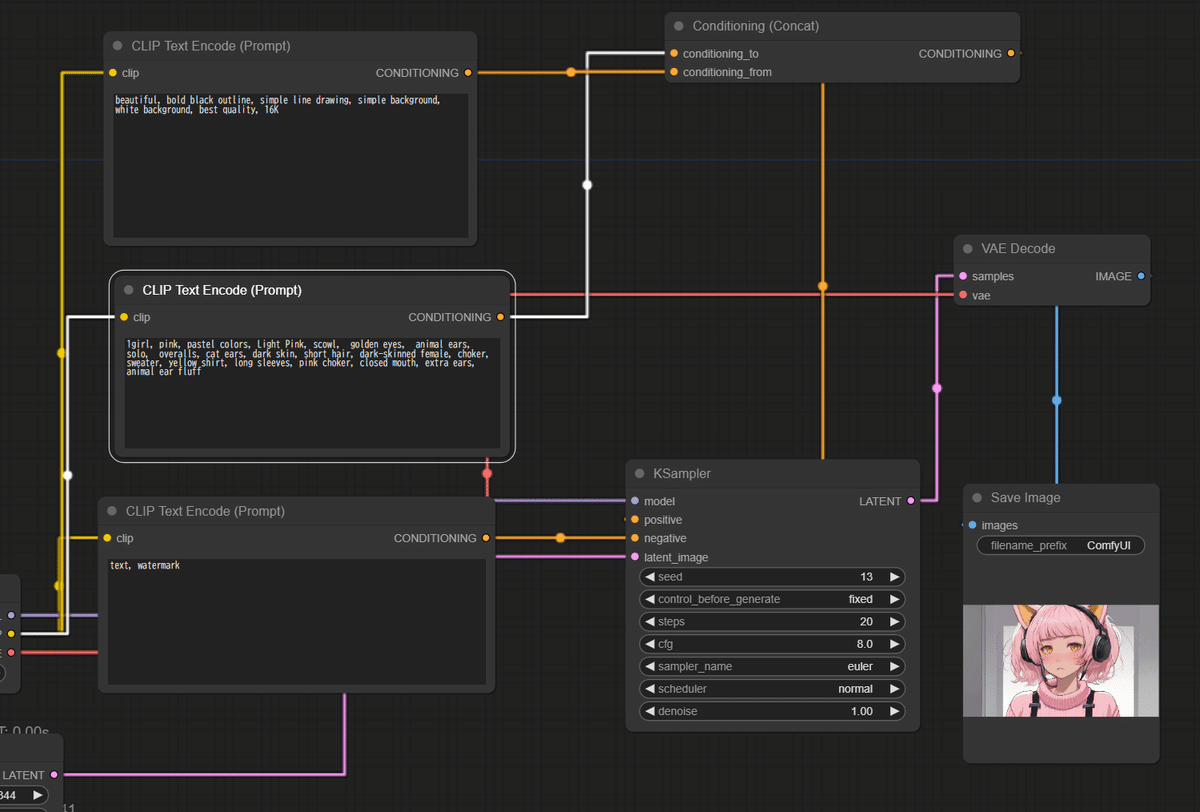Click the conditioning_from input port

point(674,72)
